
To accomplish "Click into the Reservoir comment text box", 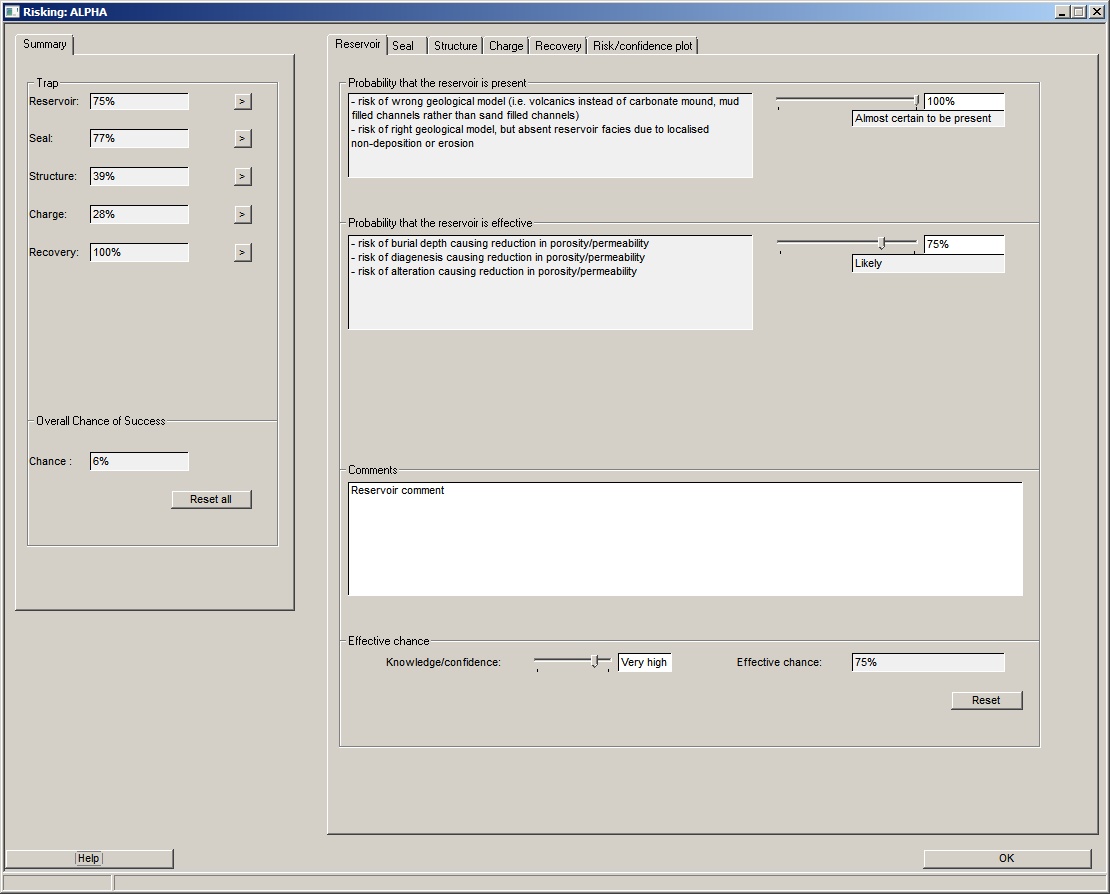I will pos(685,538).
